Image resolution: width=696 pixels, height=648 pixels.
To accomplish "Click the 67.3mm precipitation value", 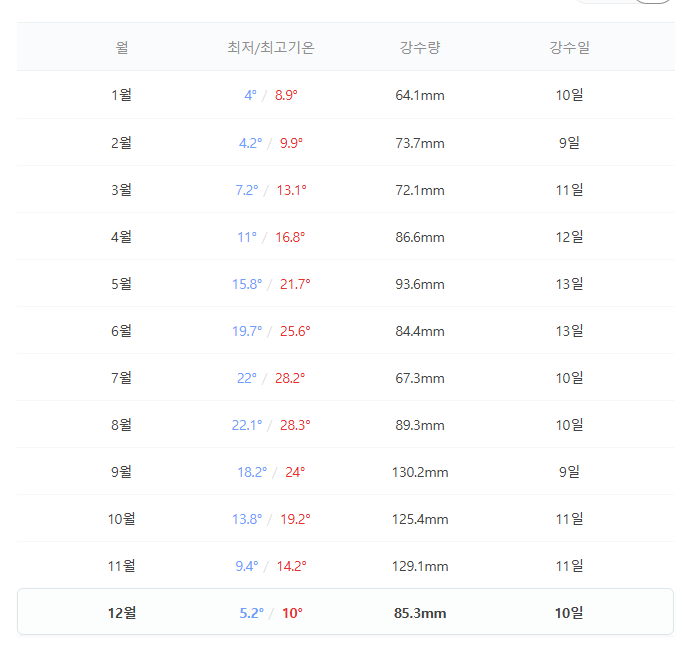I will (420, 379).
